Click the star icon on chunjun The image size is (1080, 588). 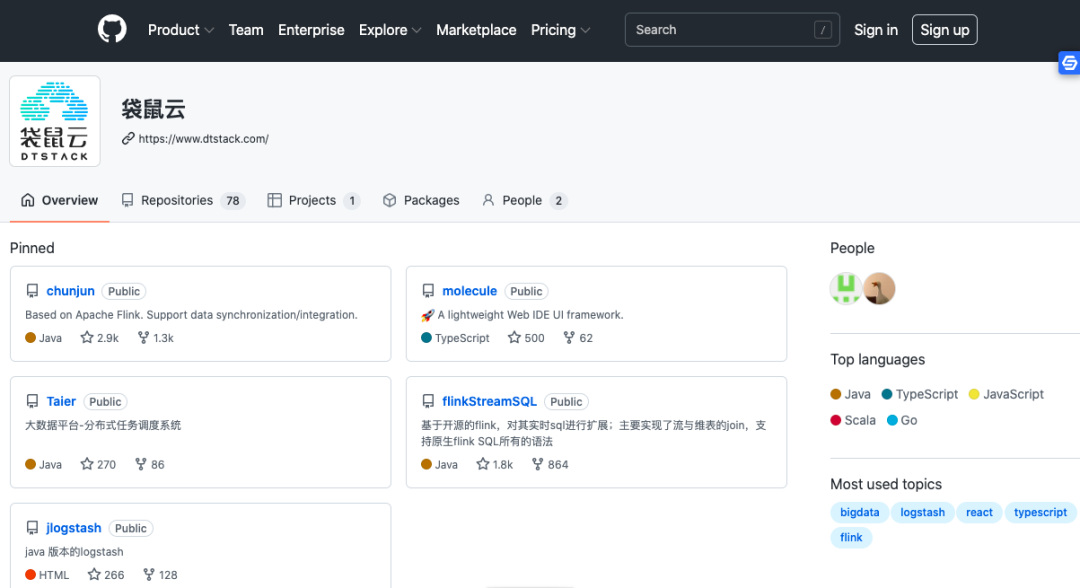[x=87, y=338]
